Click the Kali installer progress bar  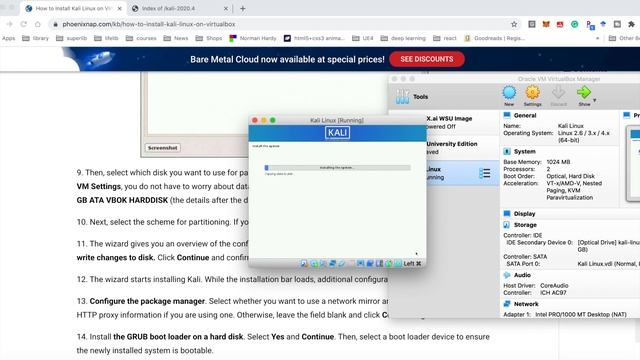pos(337,168)
